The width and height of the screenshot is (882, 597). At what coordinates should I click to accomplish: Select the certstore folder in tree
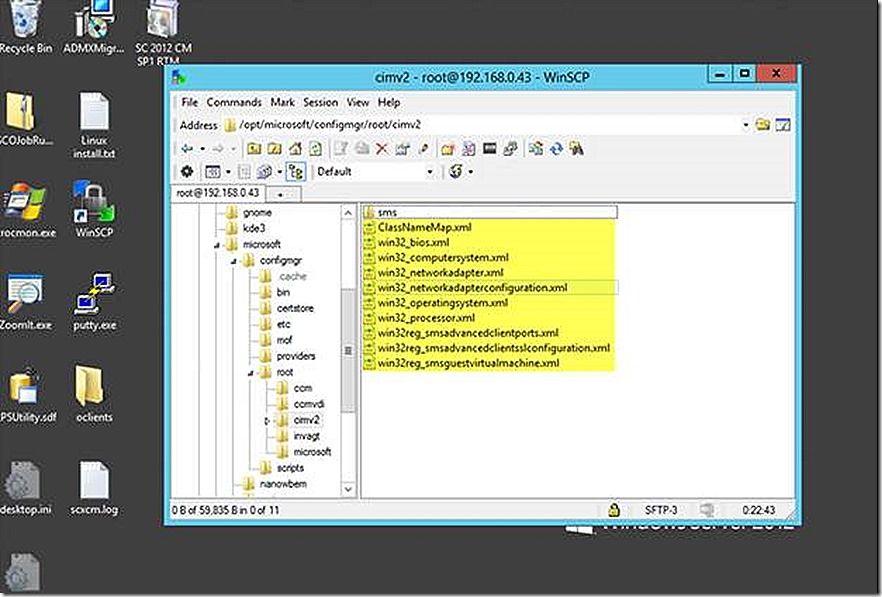[x=295, y=308]
